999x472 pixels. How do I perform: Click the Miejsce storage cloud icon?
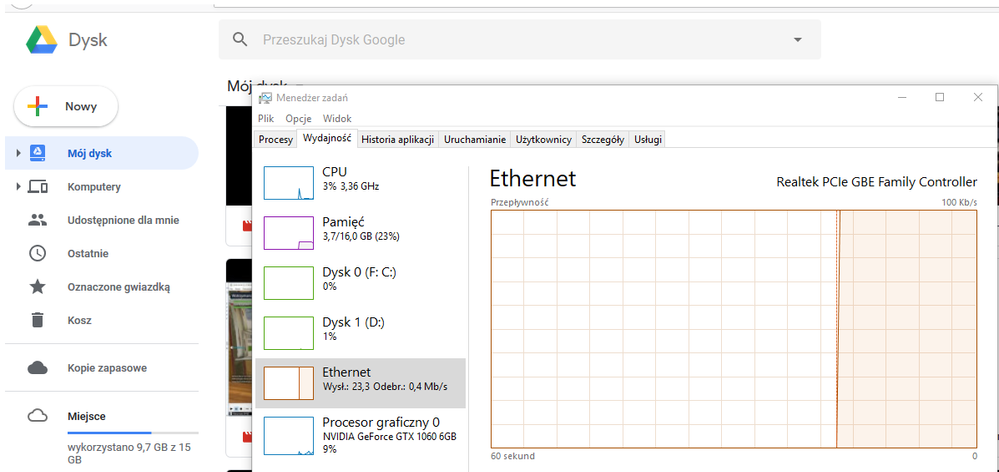tap(38, 416)
